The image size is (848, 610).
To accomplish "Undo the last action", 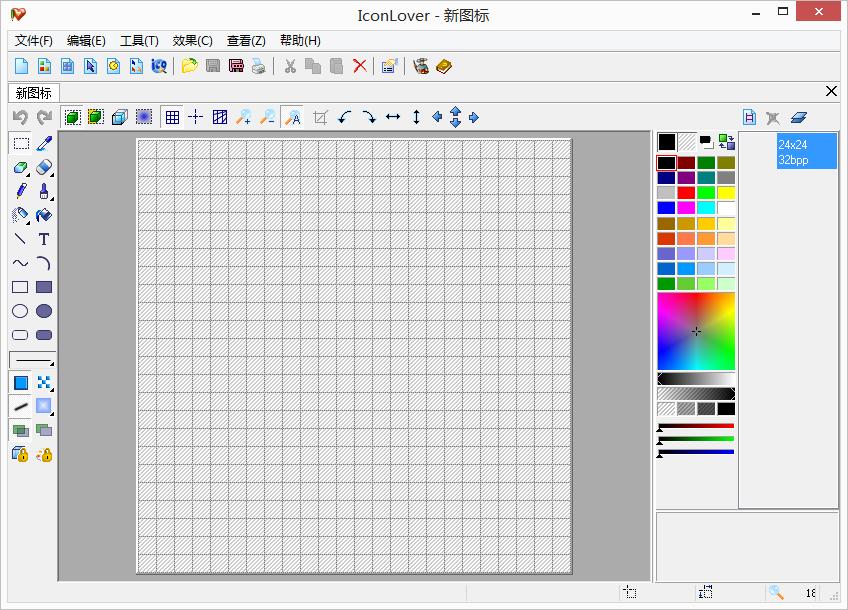I will [20, 117].
